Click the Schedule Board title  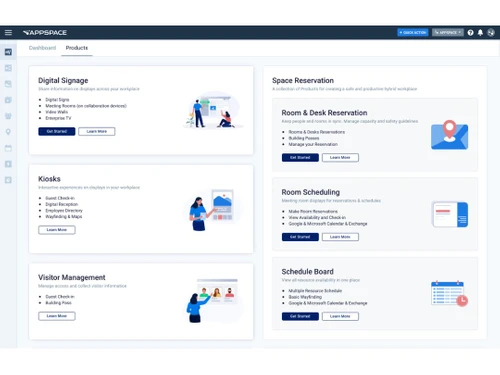[x=307, y=272]
